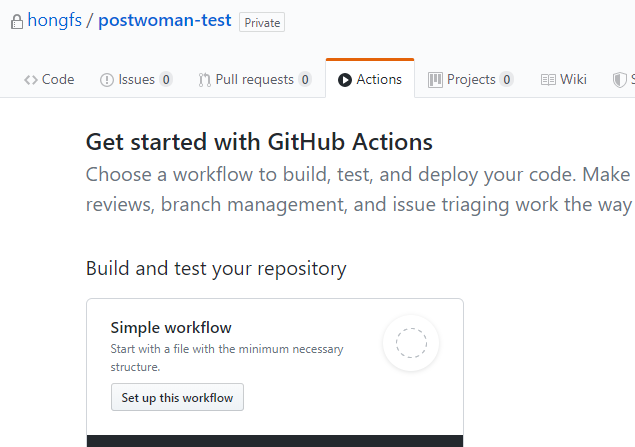Click the Pull requests count badge

point(305,79)
